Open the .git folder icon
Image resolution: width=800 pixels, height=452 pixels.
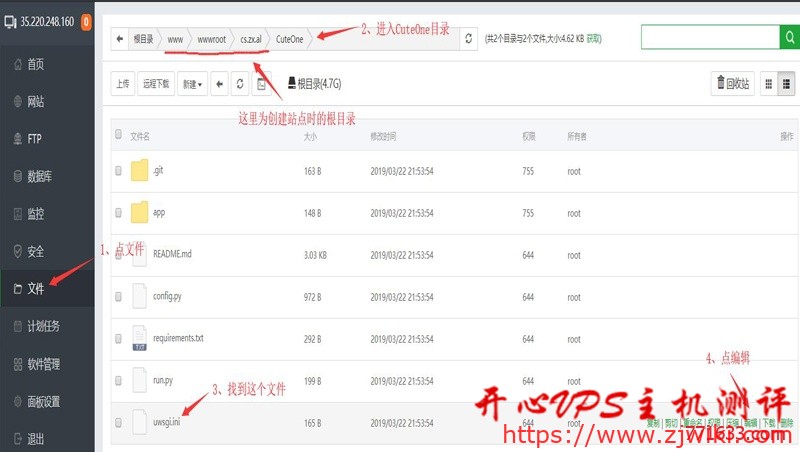(139, 171)
